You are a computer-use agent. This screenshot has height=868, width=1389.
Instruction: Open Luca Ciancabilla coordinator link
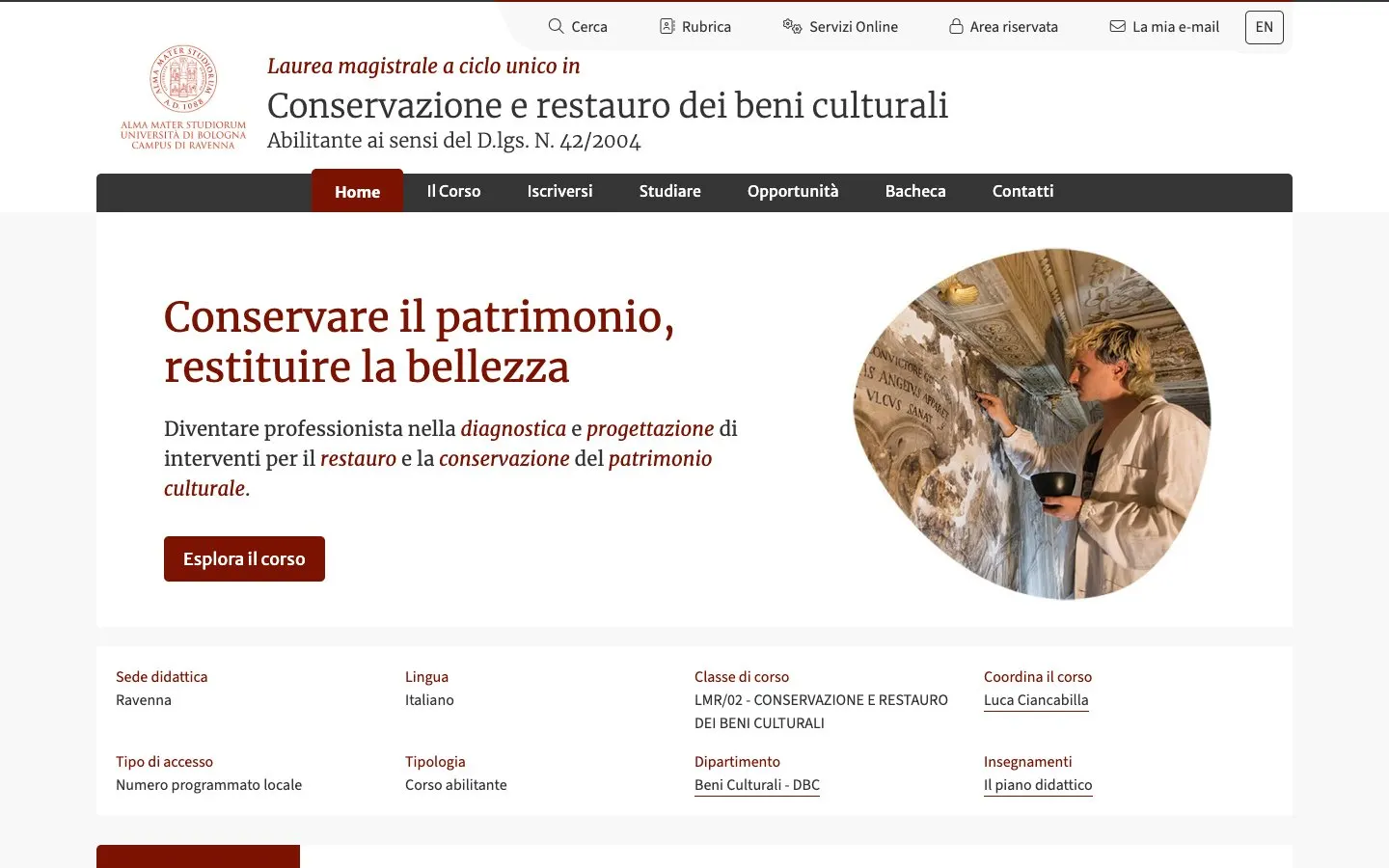1036,700
